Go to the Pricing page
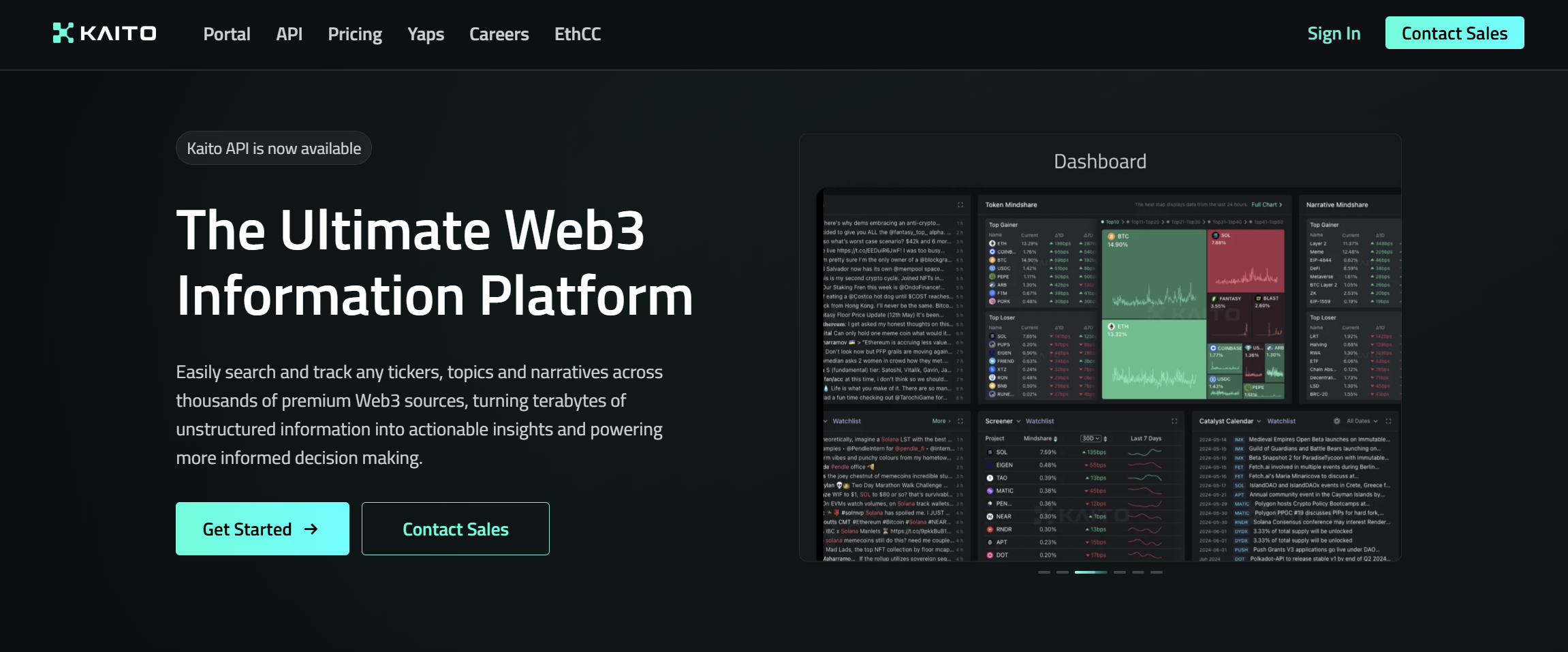 point(355,34)
